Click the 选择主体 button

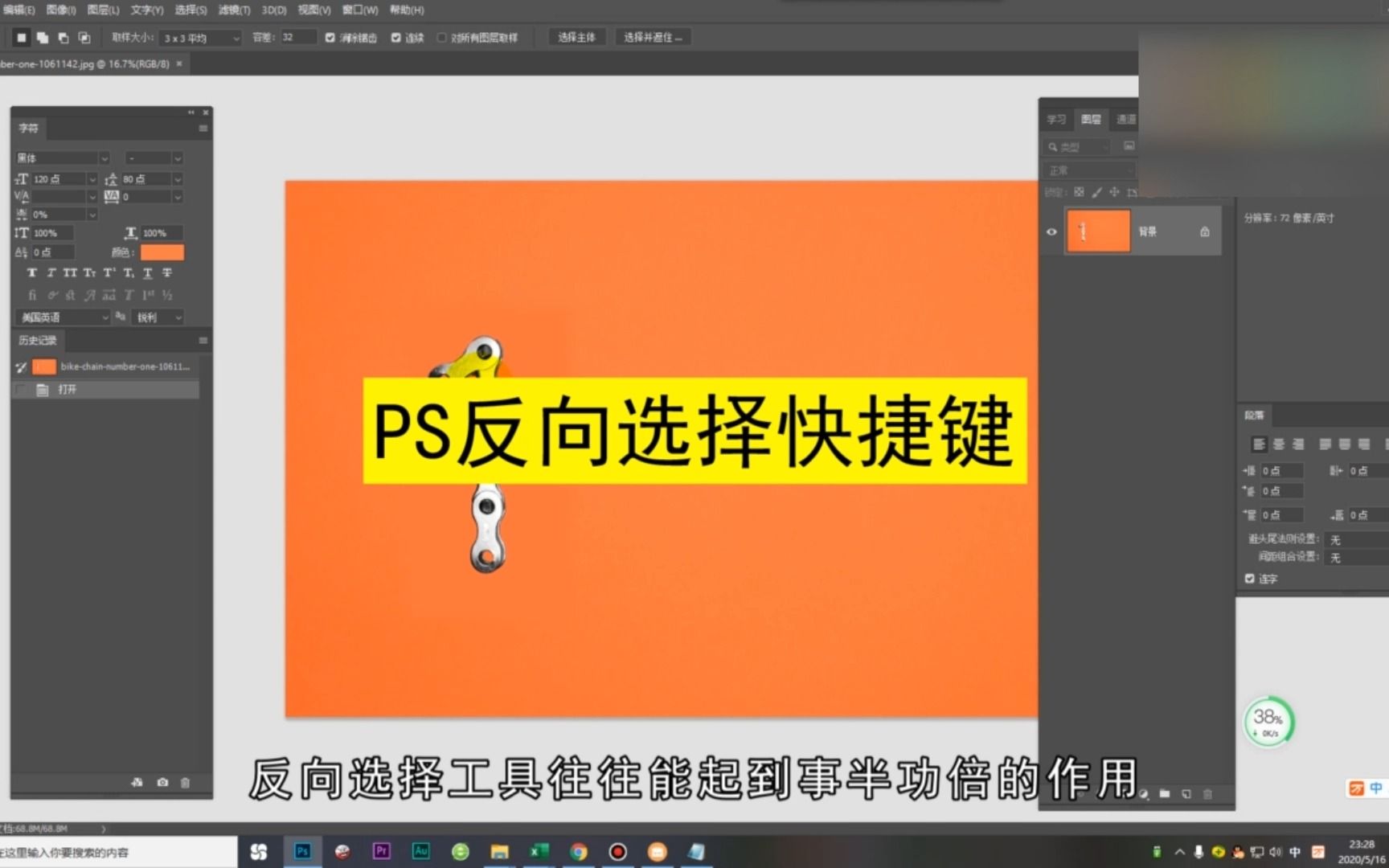(x=576, y=37)
